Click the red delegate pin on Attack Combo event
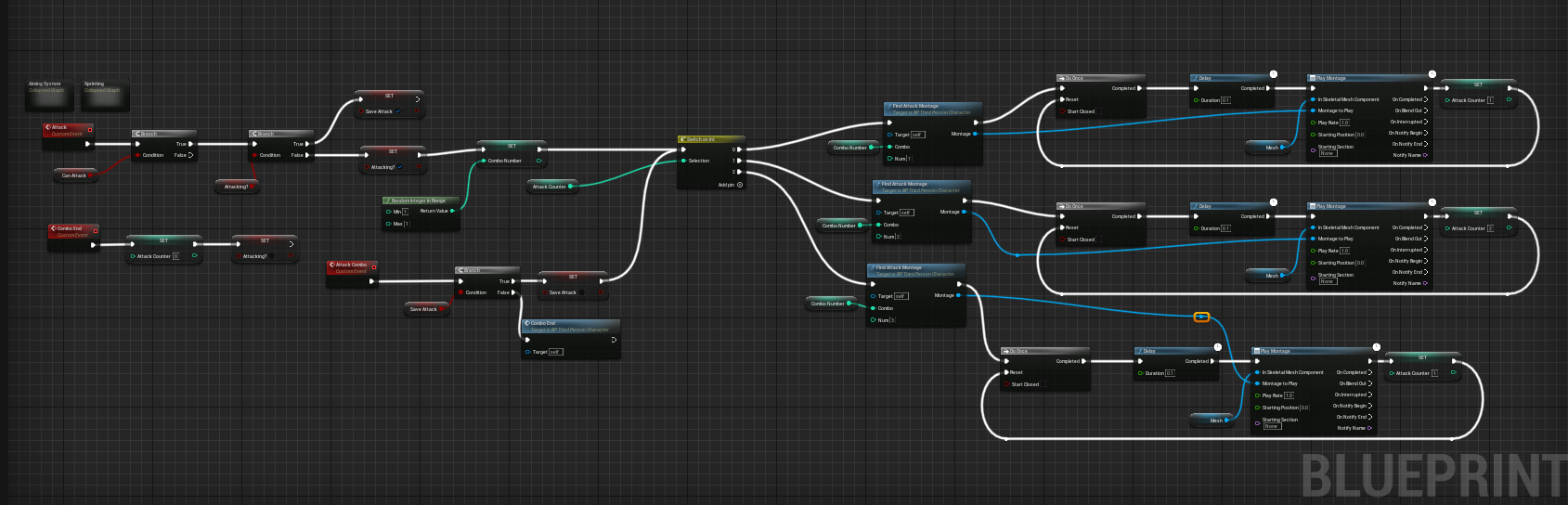 pos(374,267)
